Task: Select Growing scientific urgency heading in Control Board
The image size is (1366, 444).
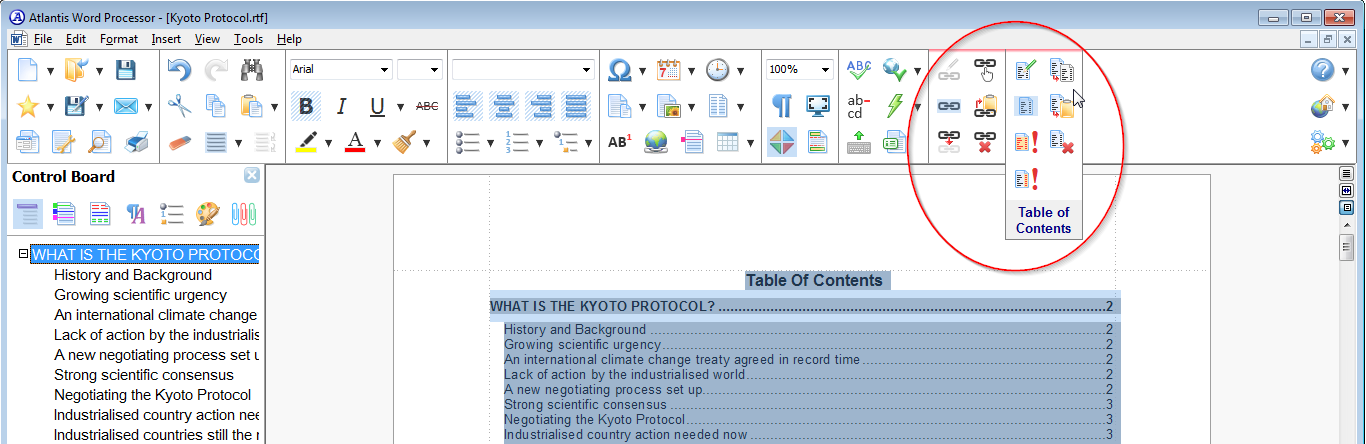Action: (140, 295)
